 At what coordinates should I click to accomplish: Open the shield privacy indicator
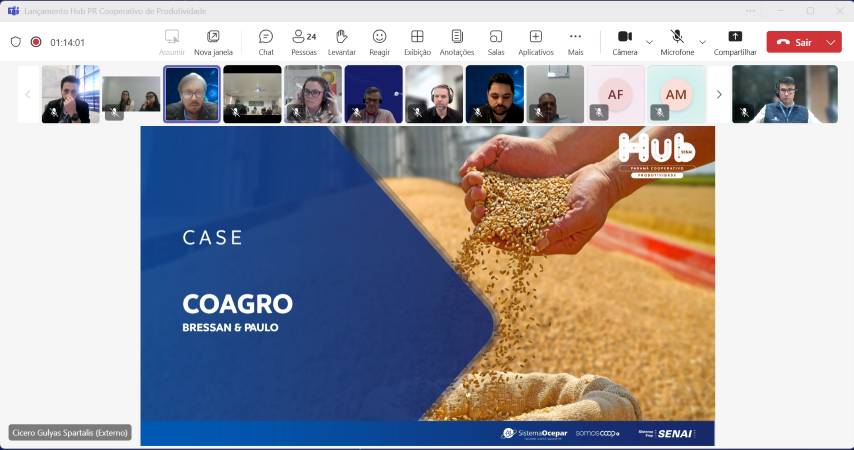(x=16, y=42)
